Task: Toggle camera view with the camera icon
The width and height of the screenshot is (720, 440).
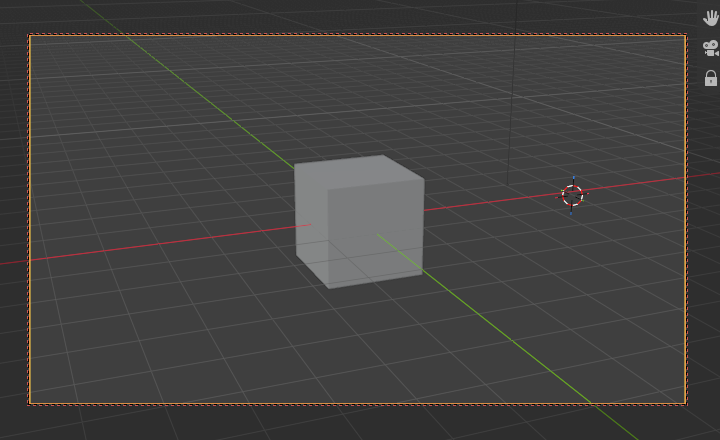Action: pos(710,48)
